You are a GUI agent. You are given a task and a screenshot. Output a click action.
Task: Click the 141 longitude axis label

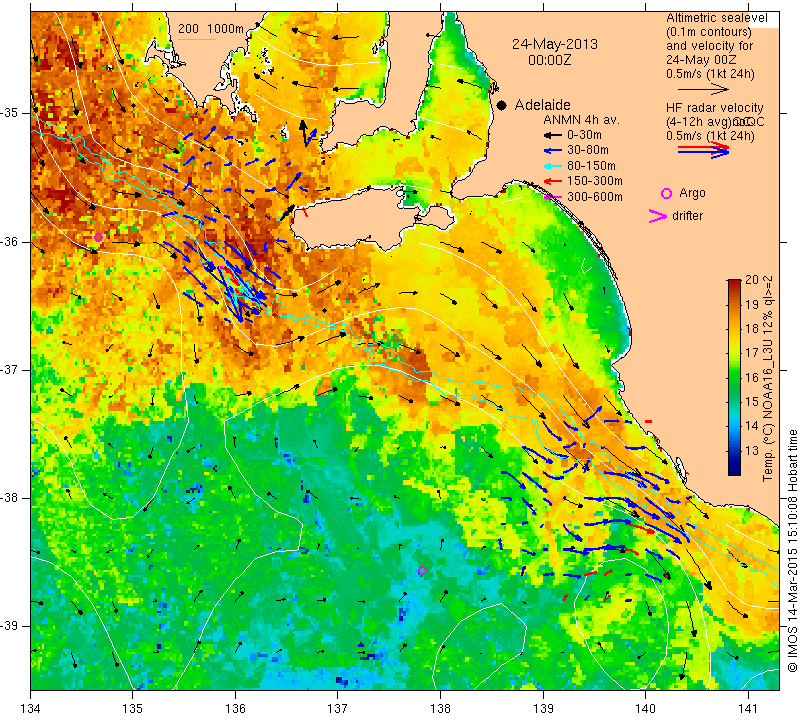[748, 709]
